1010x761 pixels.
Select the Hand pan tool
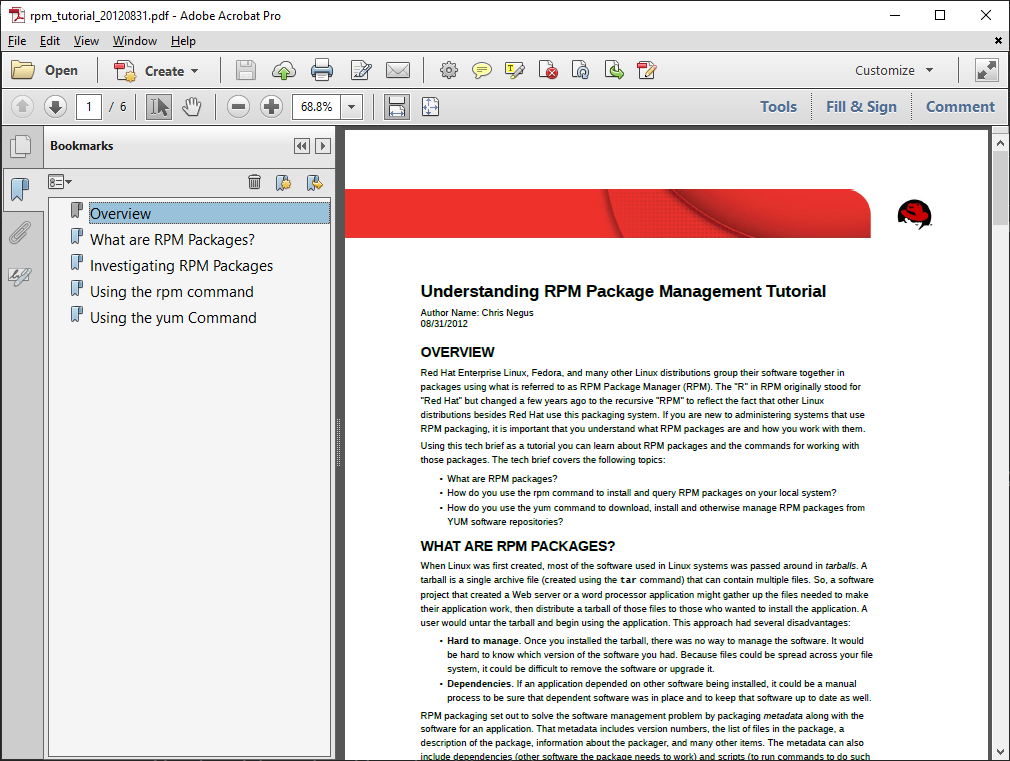tap(192, 106)
